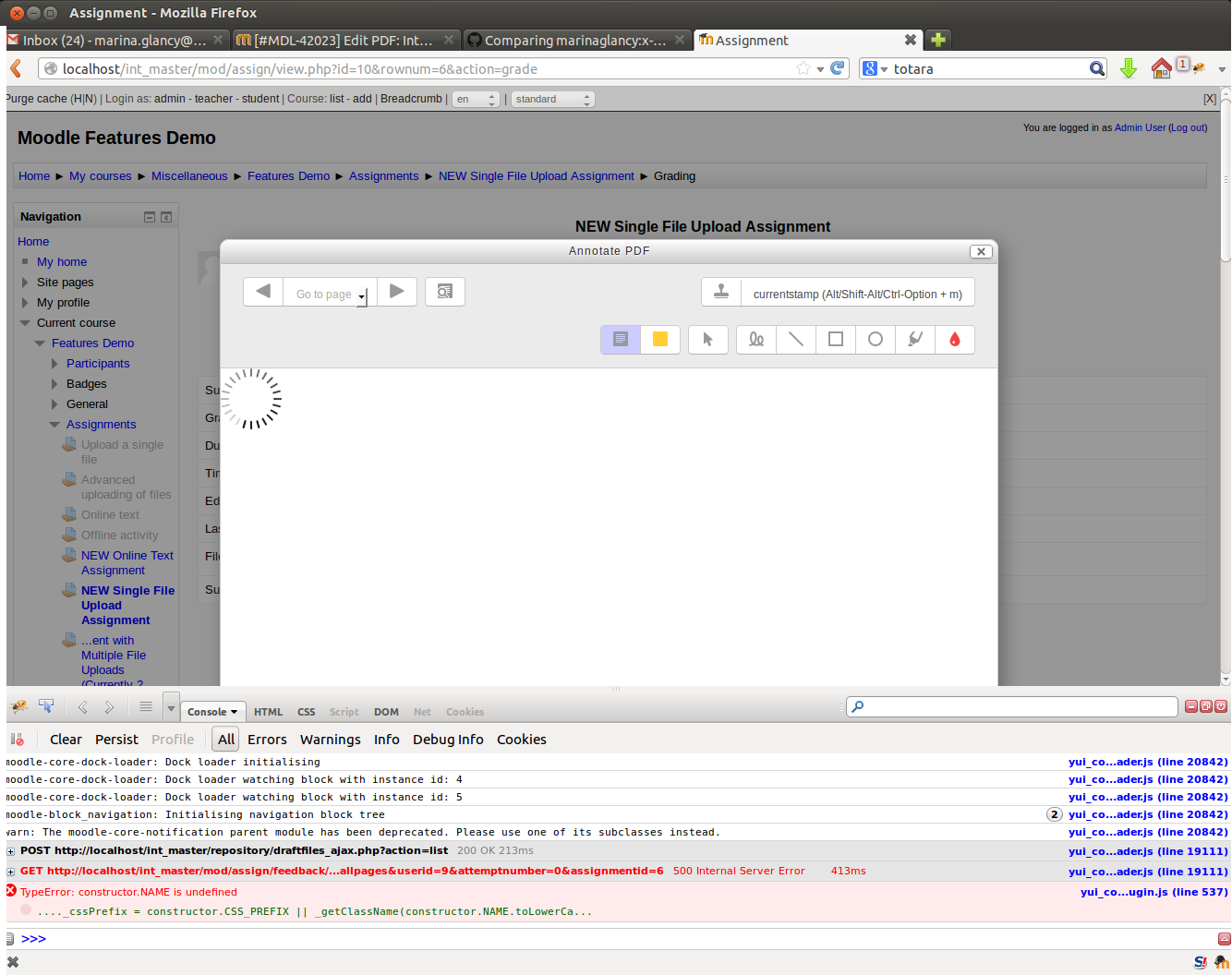Open the Go to page dropdown
Image resolution: width=1232 pixels, height=975 pixels.
(330, 294)
